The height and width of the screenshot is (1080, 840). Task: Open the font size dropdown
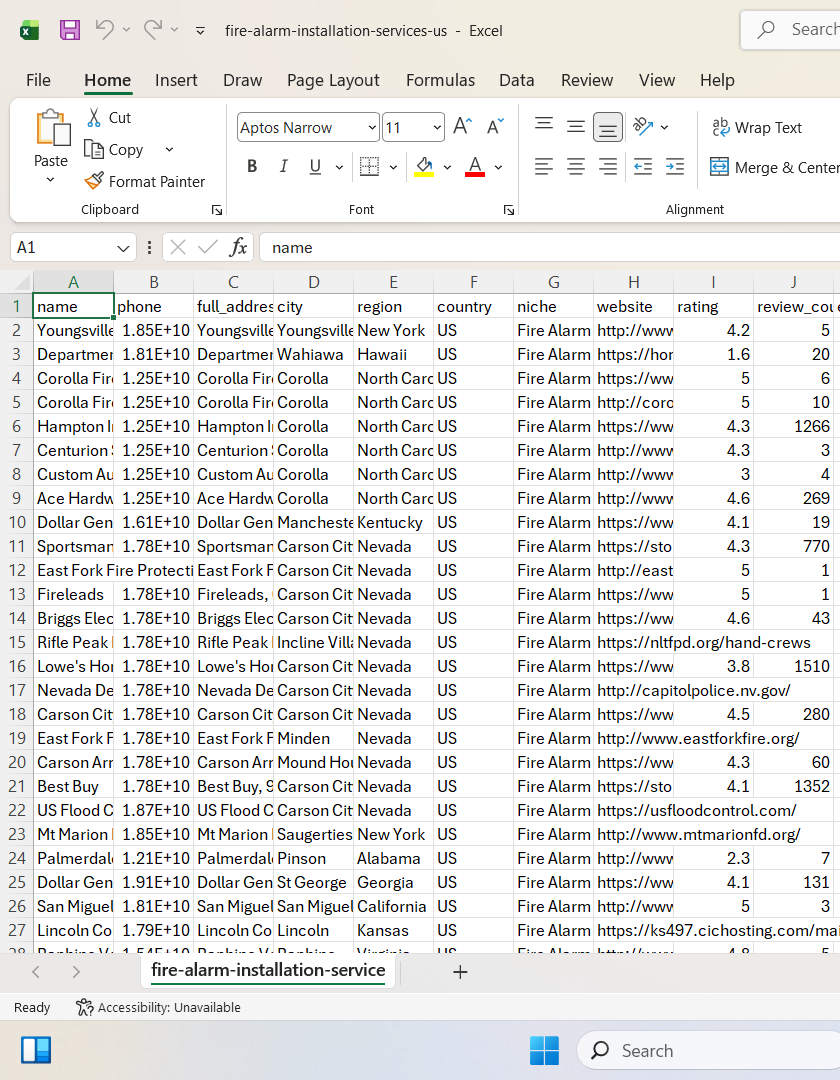(437, 127)
